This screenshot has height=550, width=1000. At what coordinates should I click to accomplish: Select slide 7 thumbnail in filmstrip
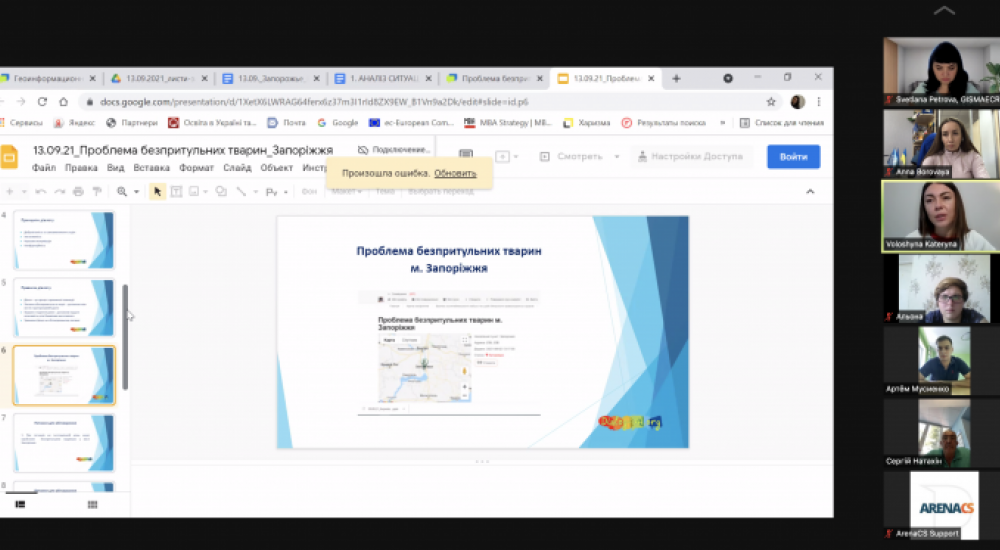coord(64,443)
